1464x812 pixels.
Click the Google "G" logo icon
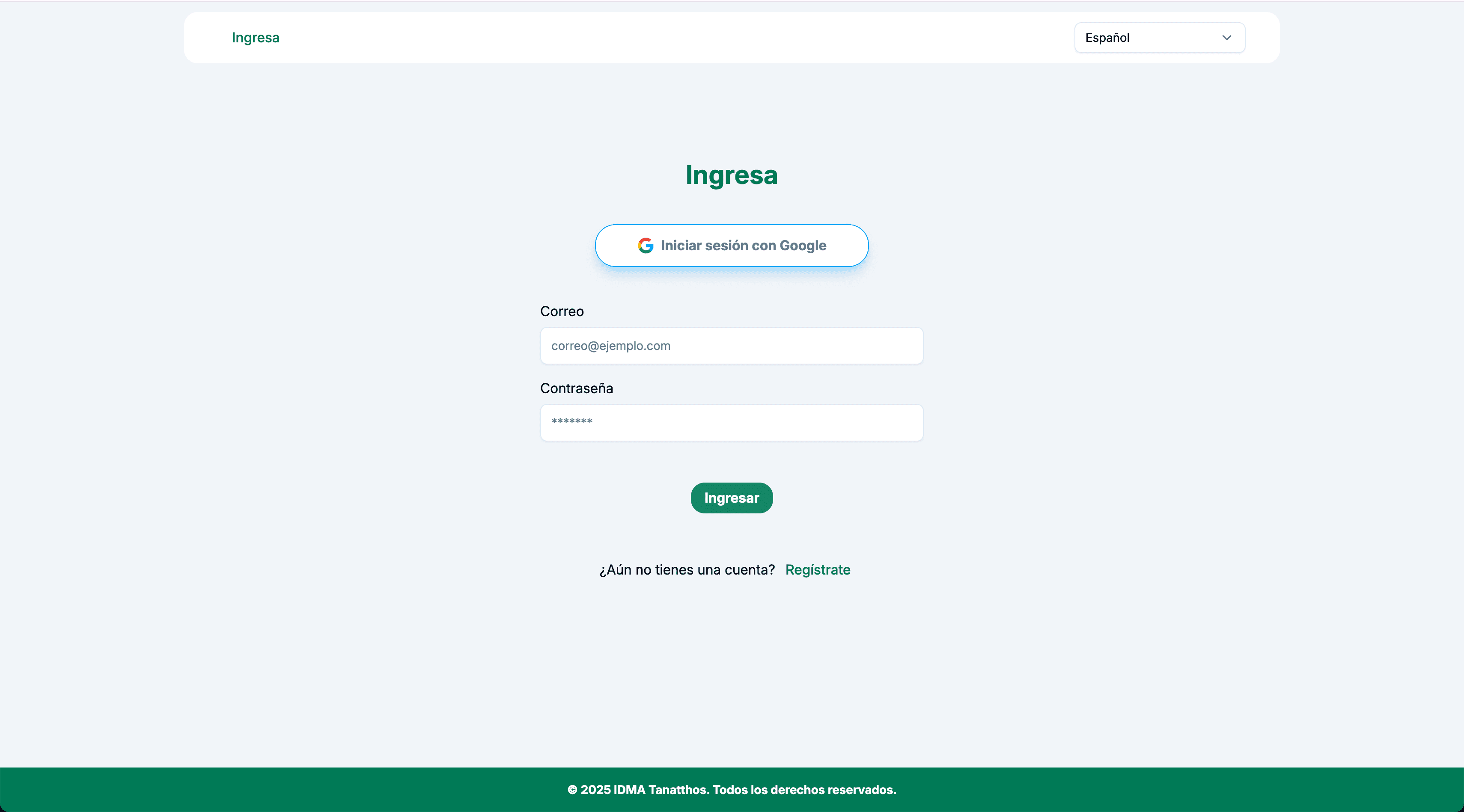(645, 245)
